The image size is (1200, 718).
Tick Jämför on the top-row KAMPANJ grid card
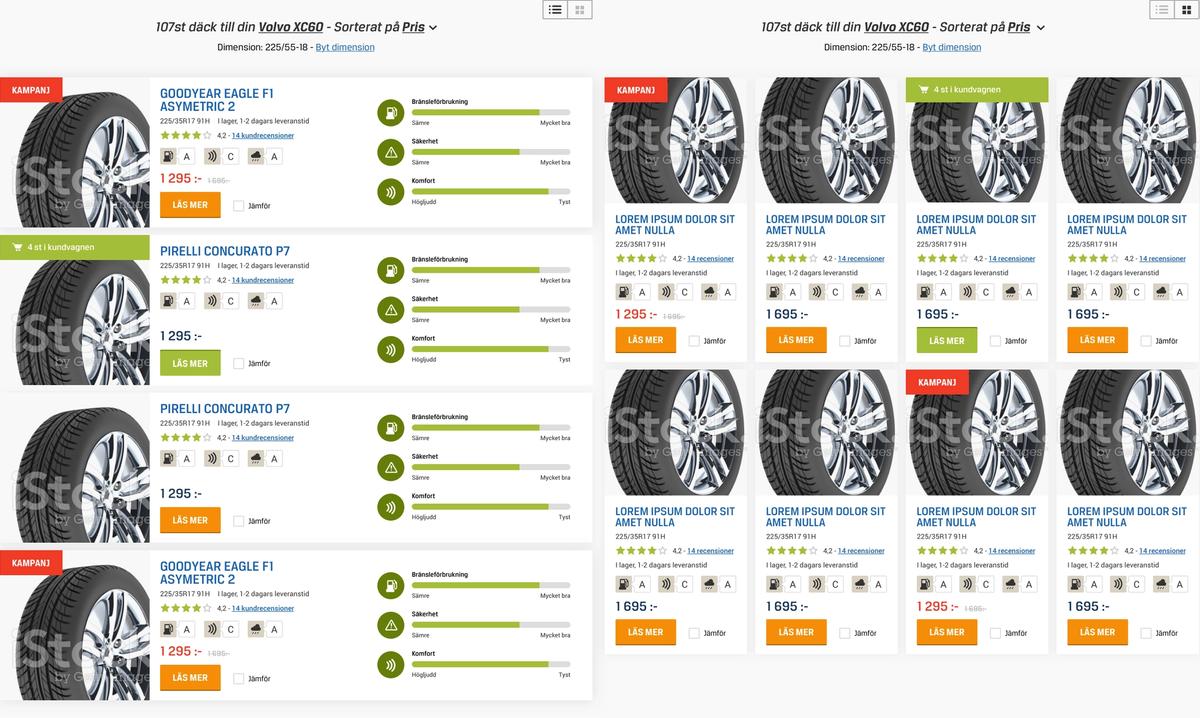(x=694, y=341)
